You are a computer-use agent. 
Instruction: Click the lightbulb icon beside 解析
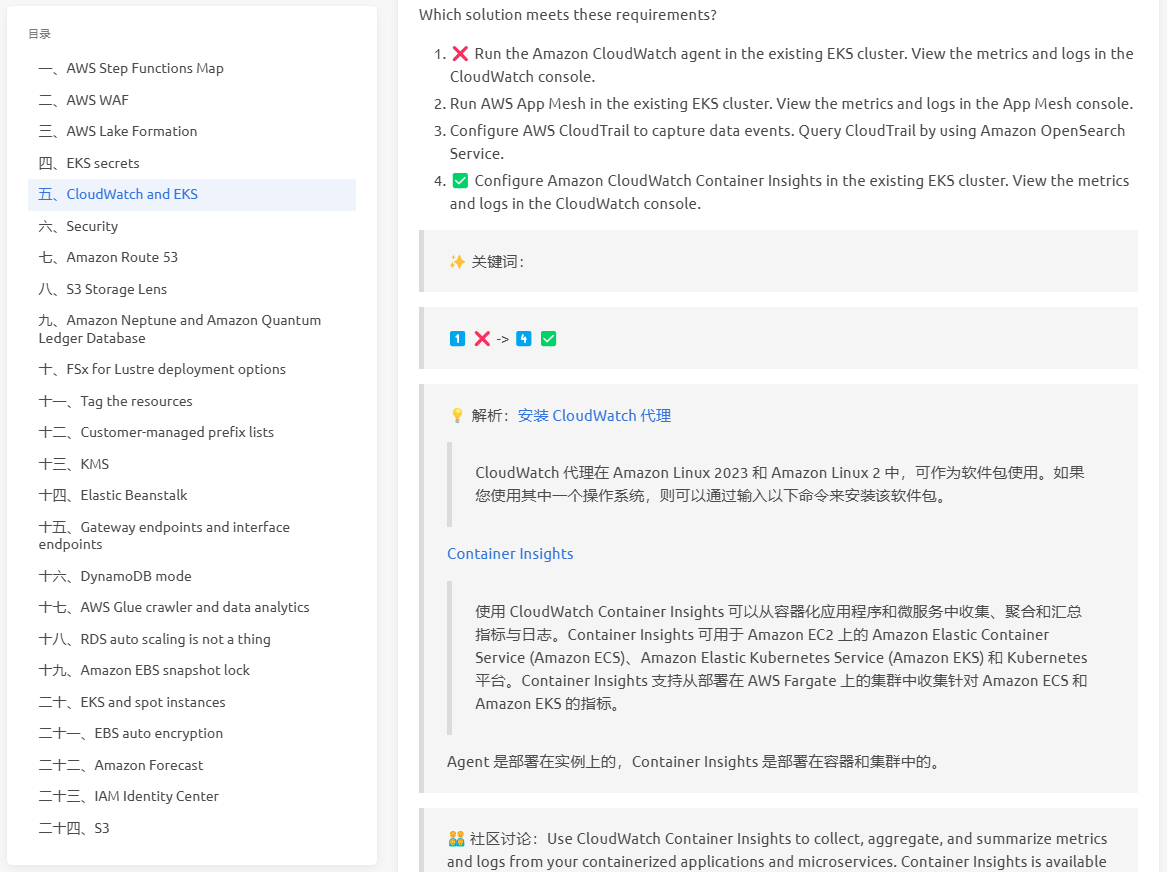(x=457, y=416)
